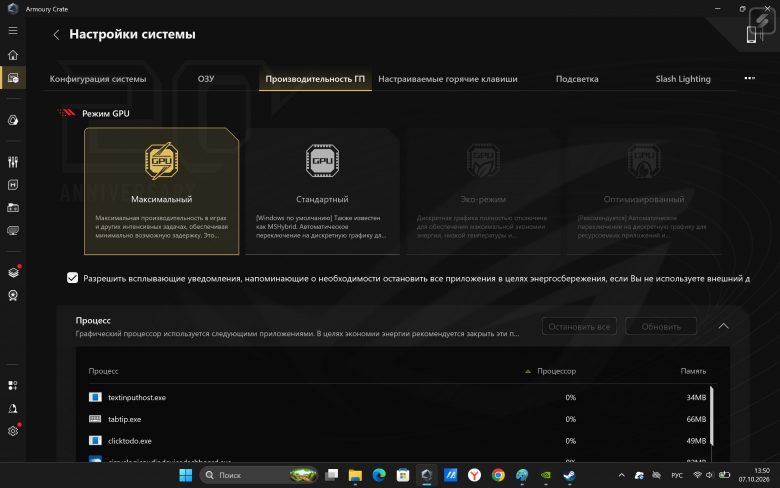This screenshot has height=488, width=780.
Task: Click the Остановить все button
Action: click(579, 327)
